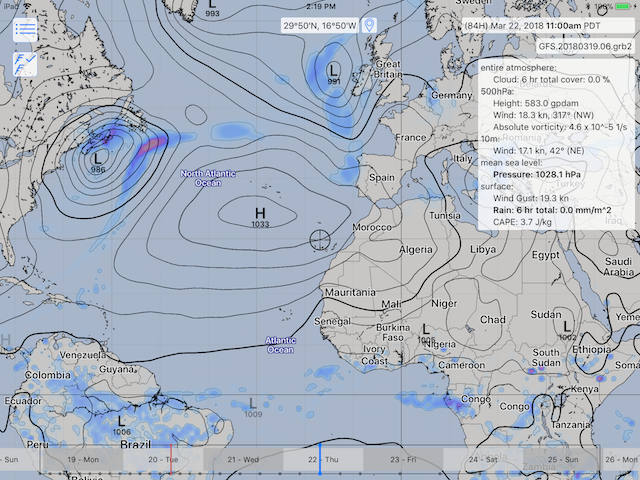The image size is (640, 480).
Task: Select 23 - Fri on the timeline
Action: [x=403, y=460]
